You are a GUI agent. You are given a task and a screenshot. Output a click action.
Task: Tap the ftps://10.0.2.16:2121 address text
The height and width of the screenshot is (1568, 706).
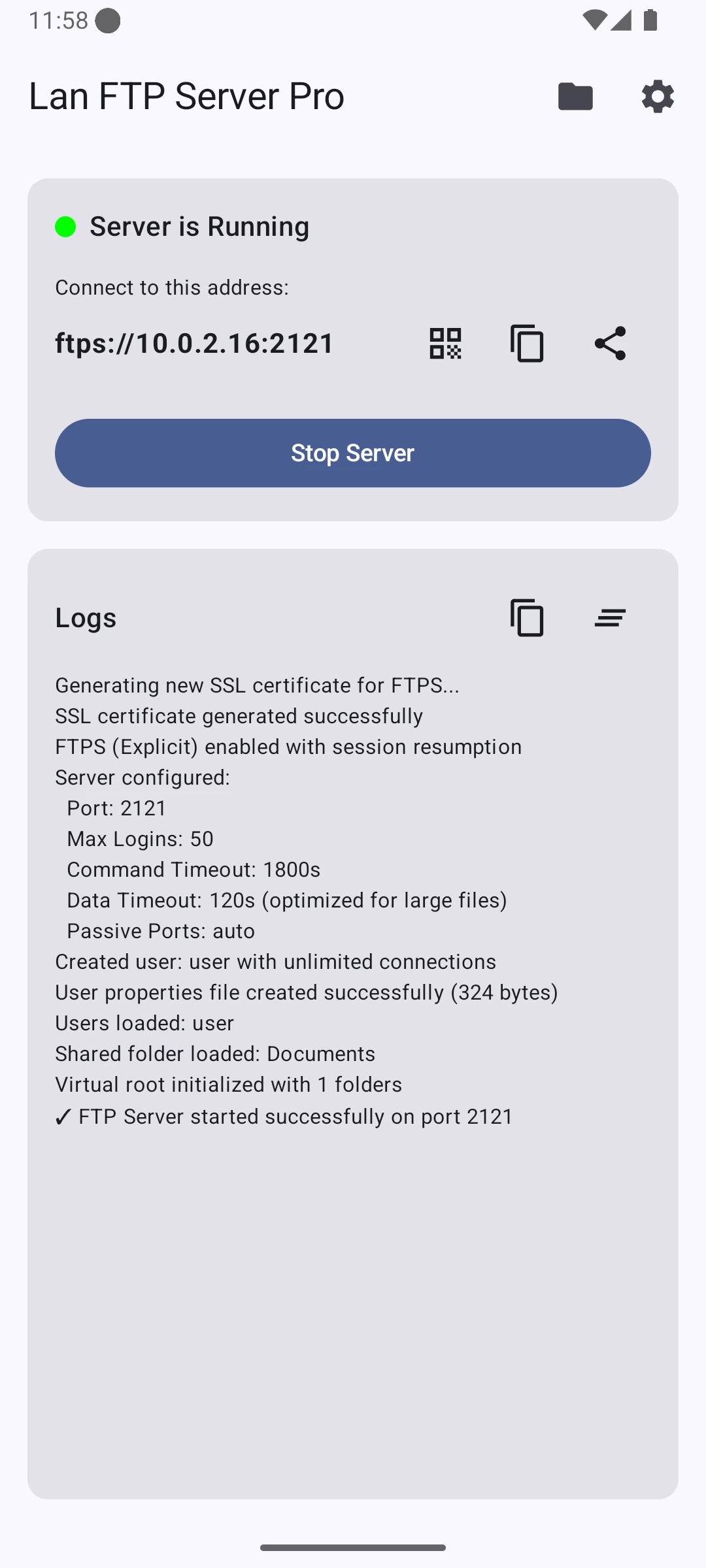coord(194,343)
